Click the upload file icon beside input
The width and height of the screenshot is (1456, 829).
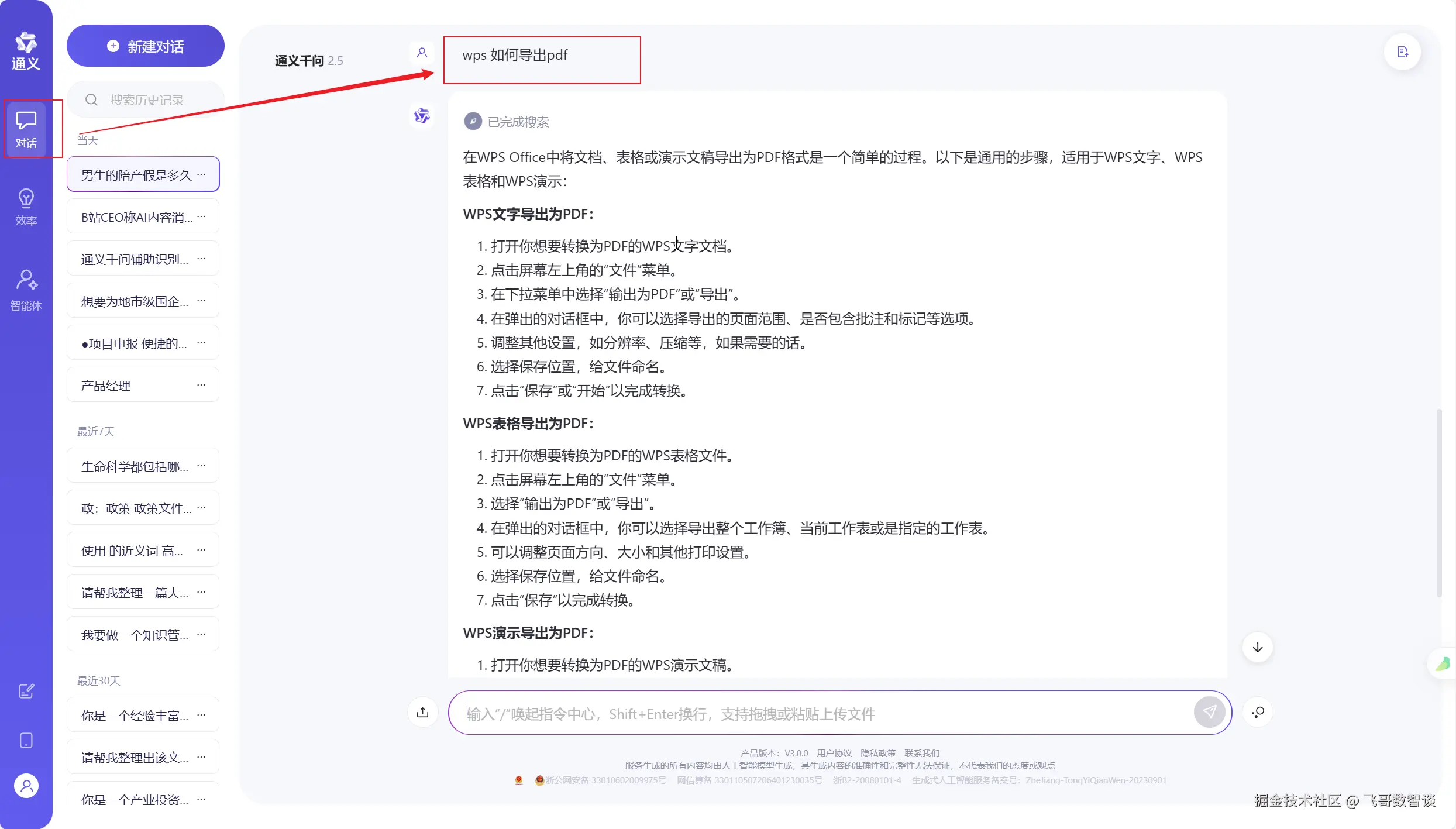pos(422,712)
